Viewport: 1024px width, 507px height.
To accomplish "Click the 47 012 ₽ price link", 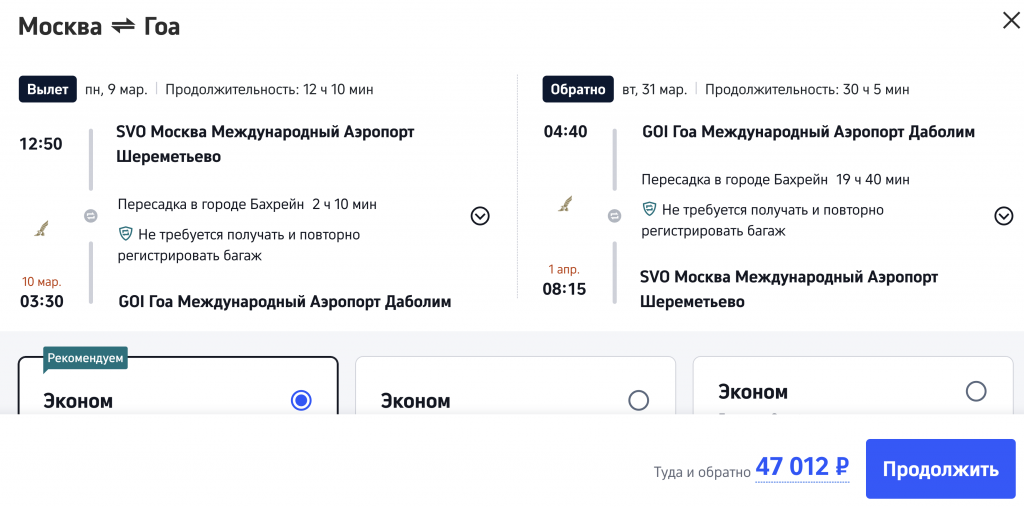I will coord(802,467).
